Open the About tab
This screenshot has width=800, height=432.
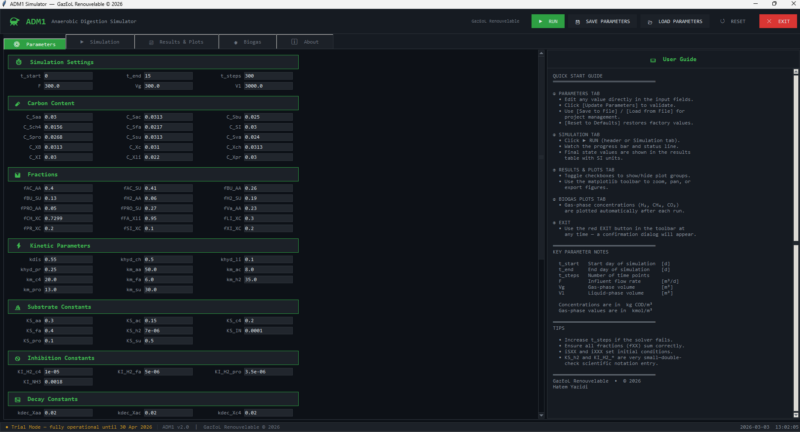point(305,42)
